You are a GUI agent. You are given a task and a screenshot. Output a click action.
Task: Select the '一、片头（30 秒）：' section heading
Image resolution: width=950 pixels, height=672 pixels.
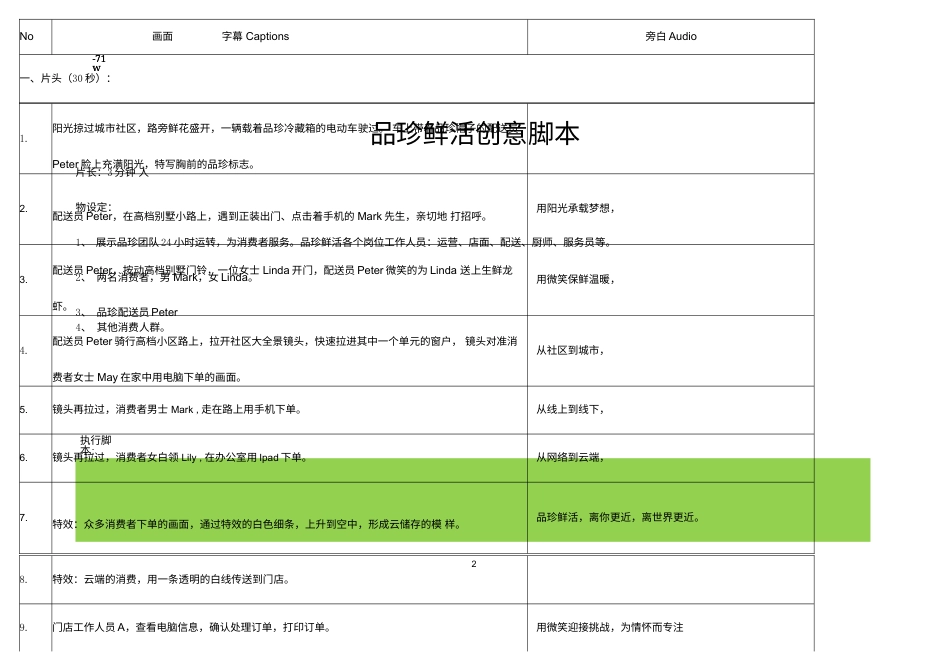click(x=66, y=78)
